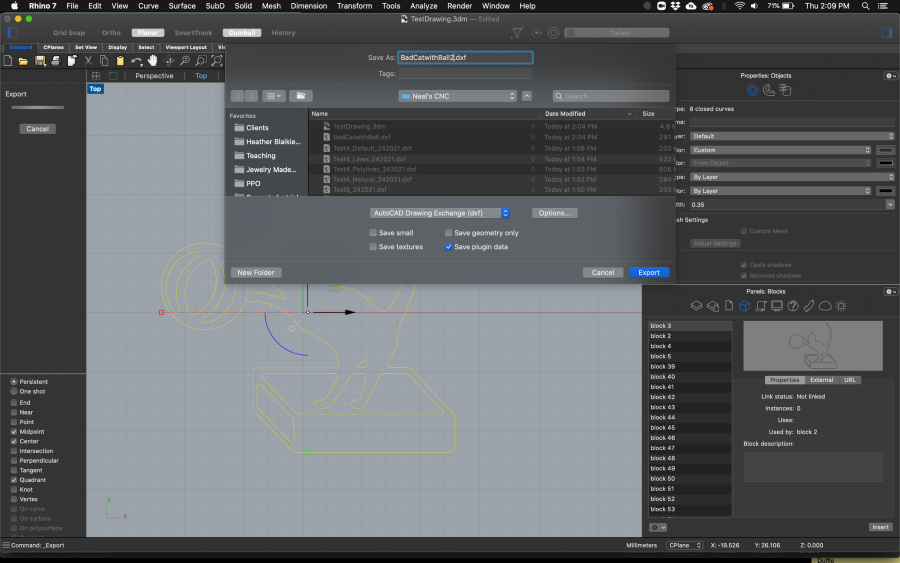Toggle the Center object snap

(x=14, y=441)
